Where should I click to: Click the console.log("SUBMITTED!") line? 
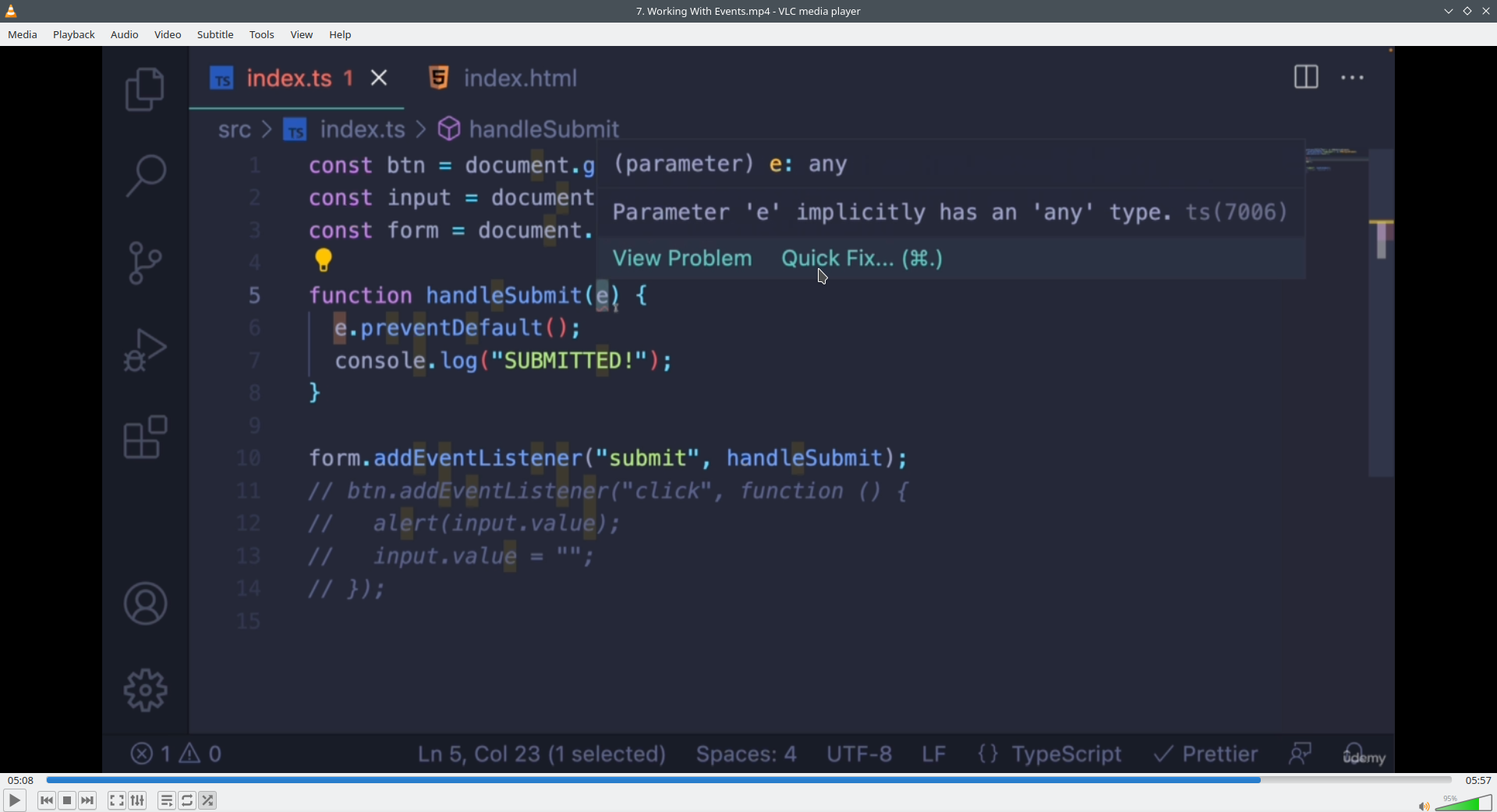pyautogui.click(x=504, y=361)
